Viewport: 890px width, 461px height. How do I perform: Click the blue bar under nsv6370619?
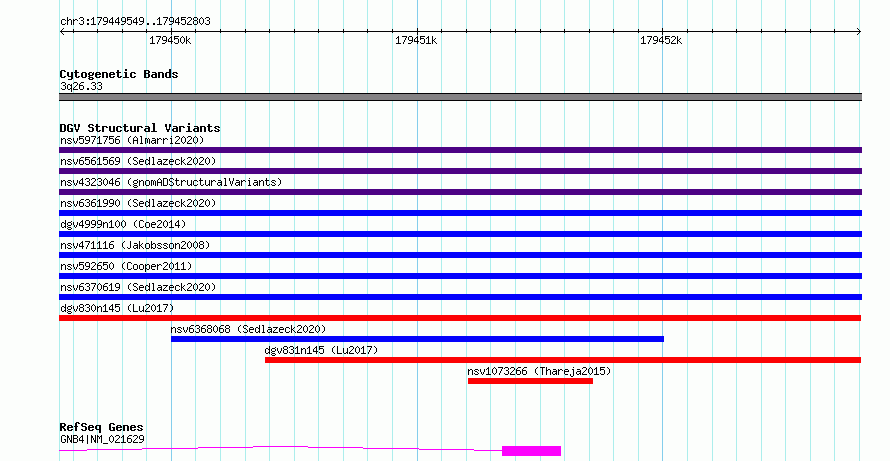tap(460, 297)
